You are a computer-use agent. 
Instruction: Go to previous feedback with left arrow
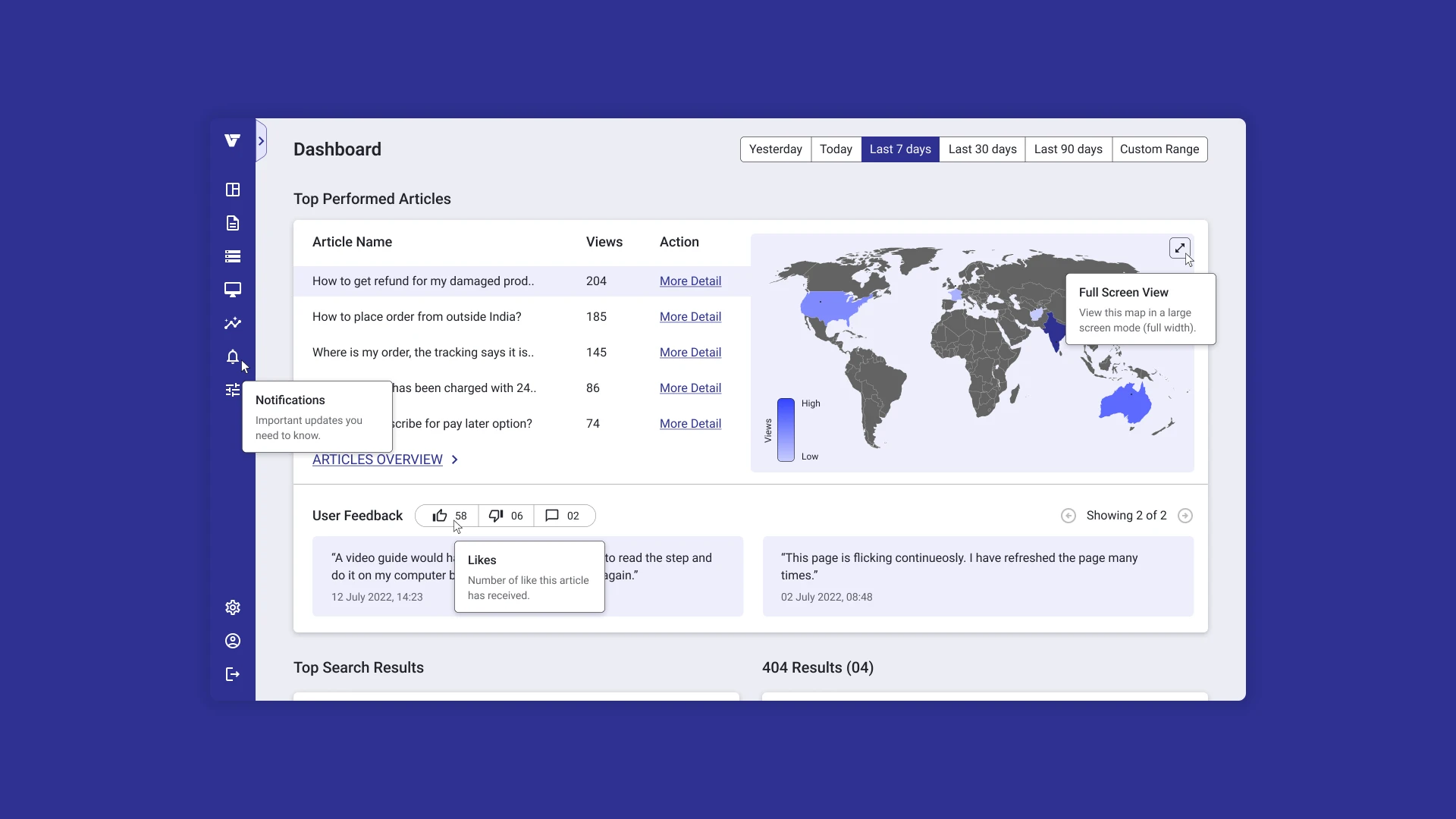1068,516
